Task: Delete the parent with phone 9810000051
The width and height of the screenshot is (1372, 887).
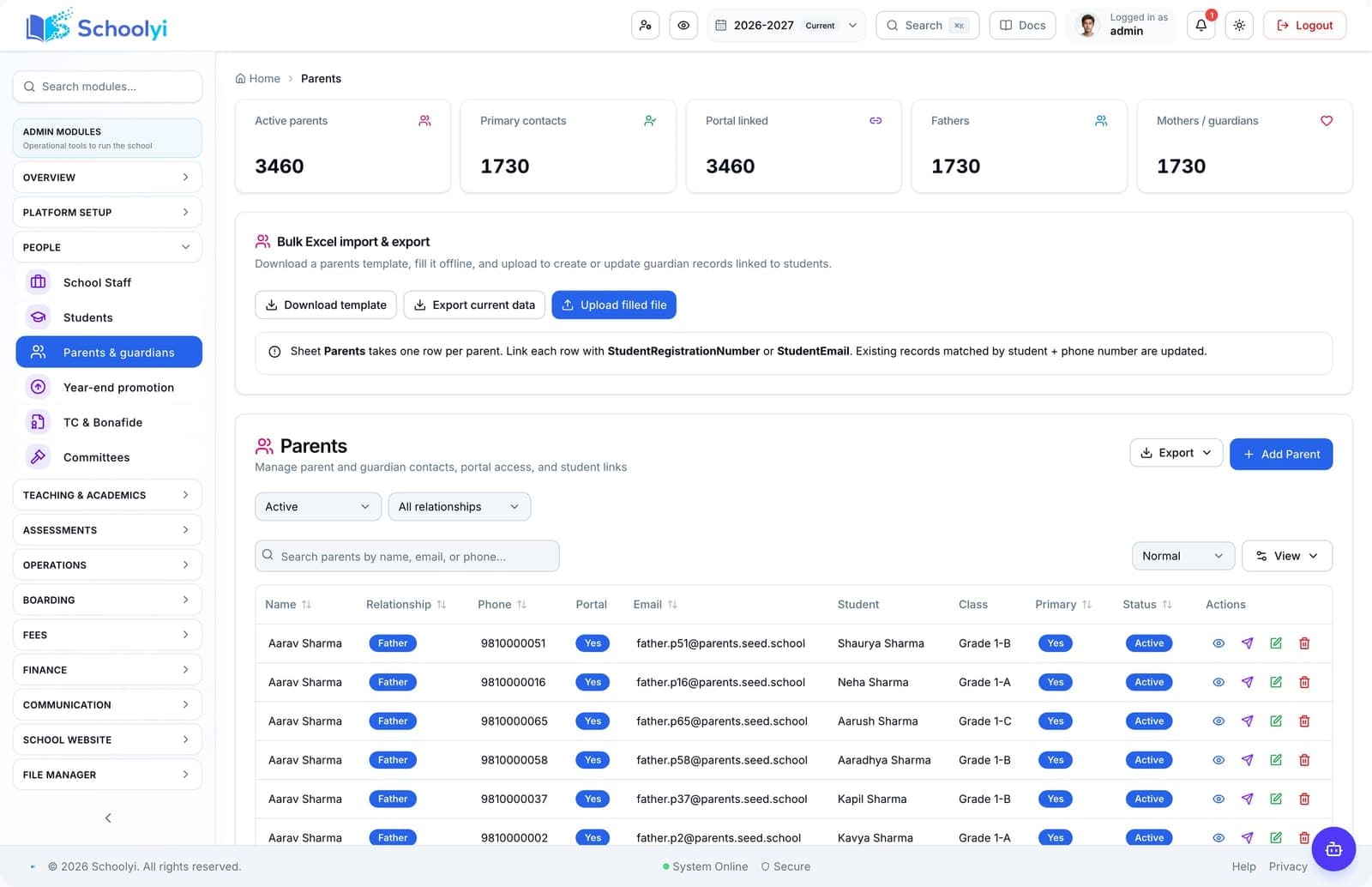Action: point(1304,643)
